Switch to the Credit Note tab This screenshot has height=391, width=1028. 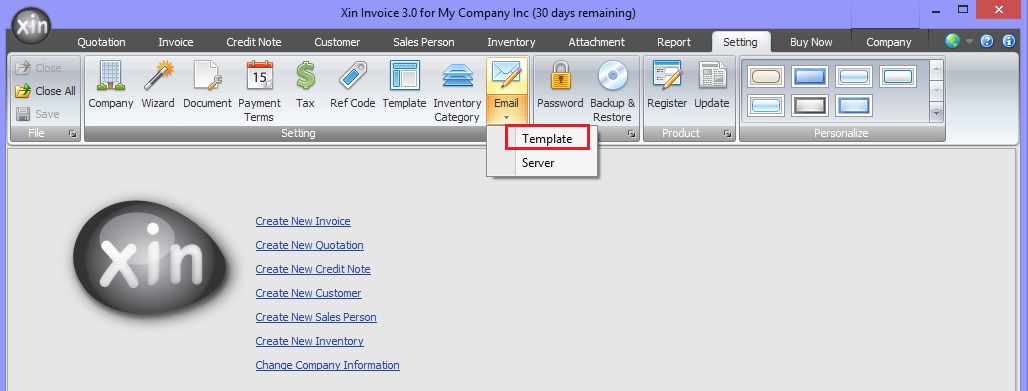(254, 42)
